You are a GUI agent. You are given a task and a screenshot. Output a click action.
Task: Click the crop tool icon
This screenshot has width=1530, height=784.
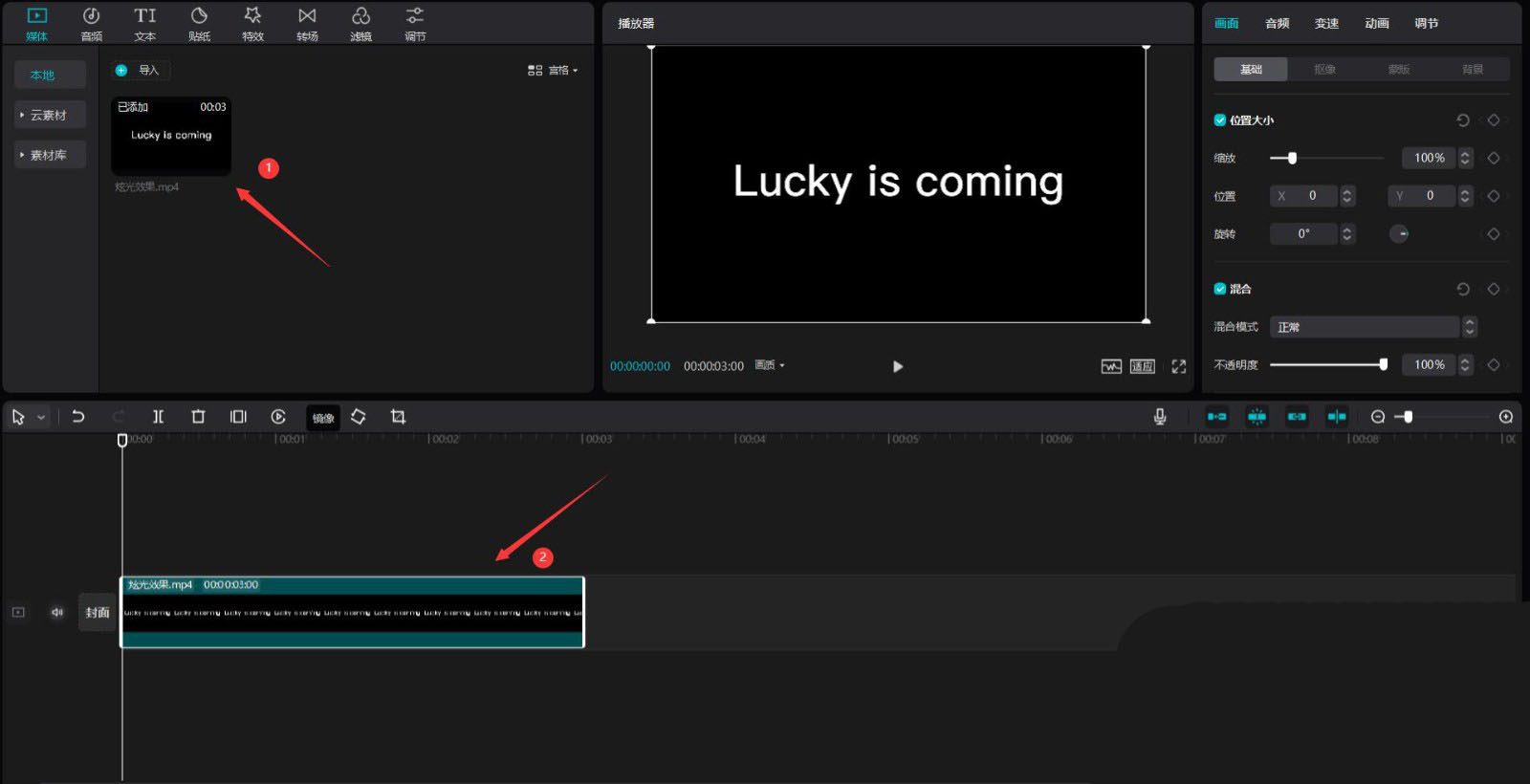tap(398, 417)
